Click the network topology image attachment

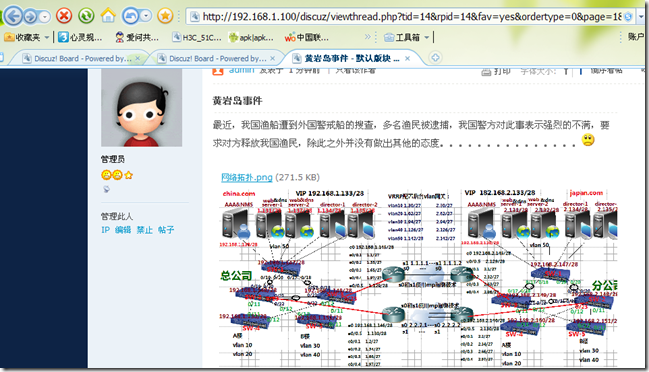point(418,277)
